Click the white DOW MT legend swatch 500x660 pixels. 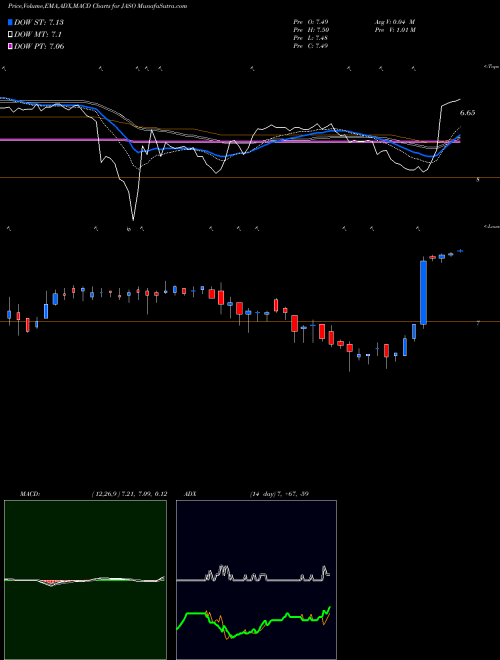(x=10, y=35)
